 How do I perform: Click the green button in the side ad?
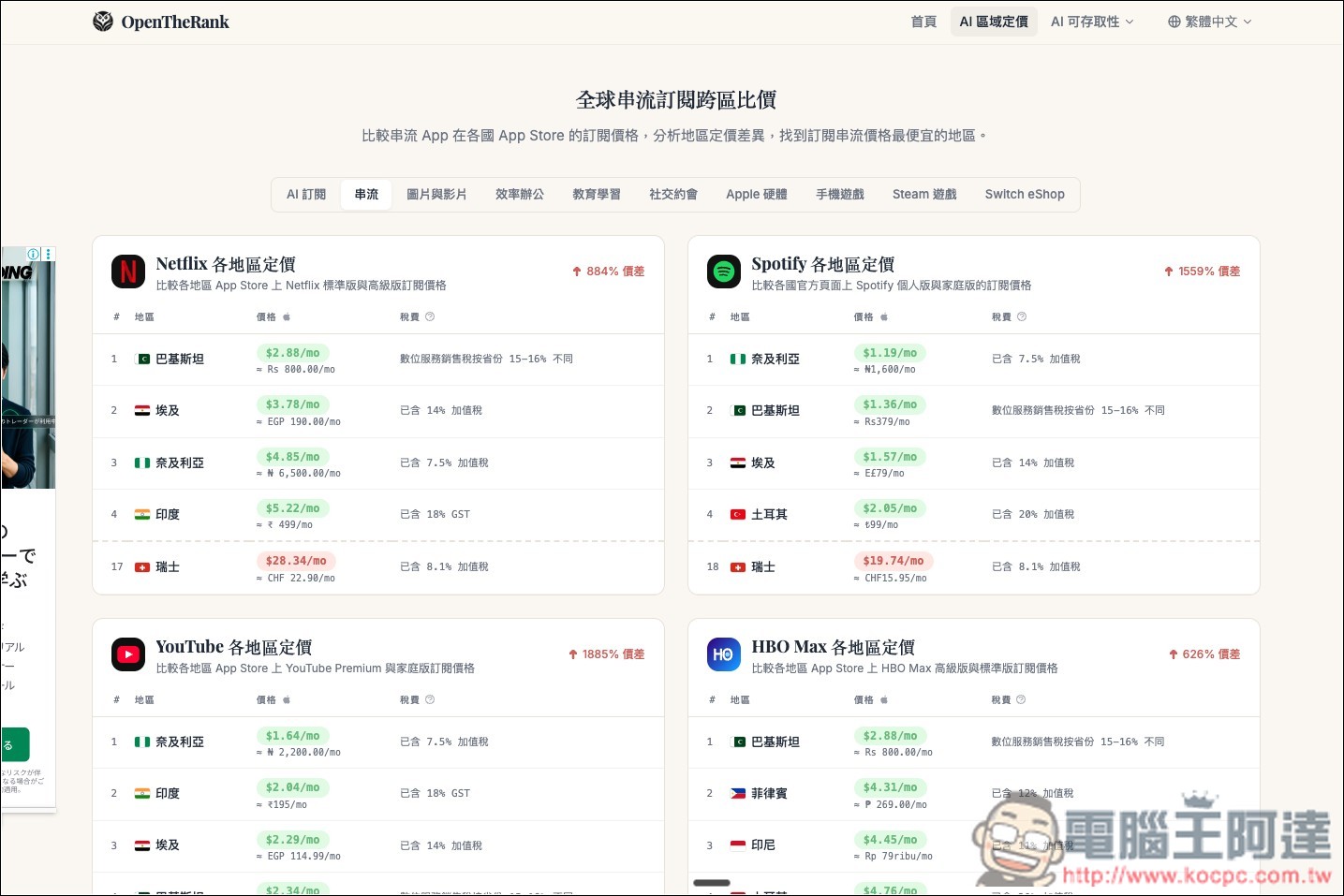coord(15,744)
